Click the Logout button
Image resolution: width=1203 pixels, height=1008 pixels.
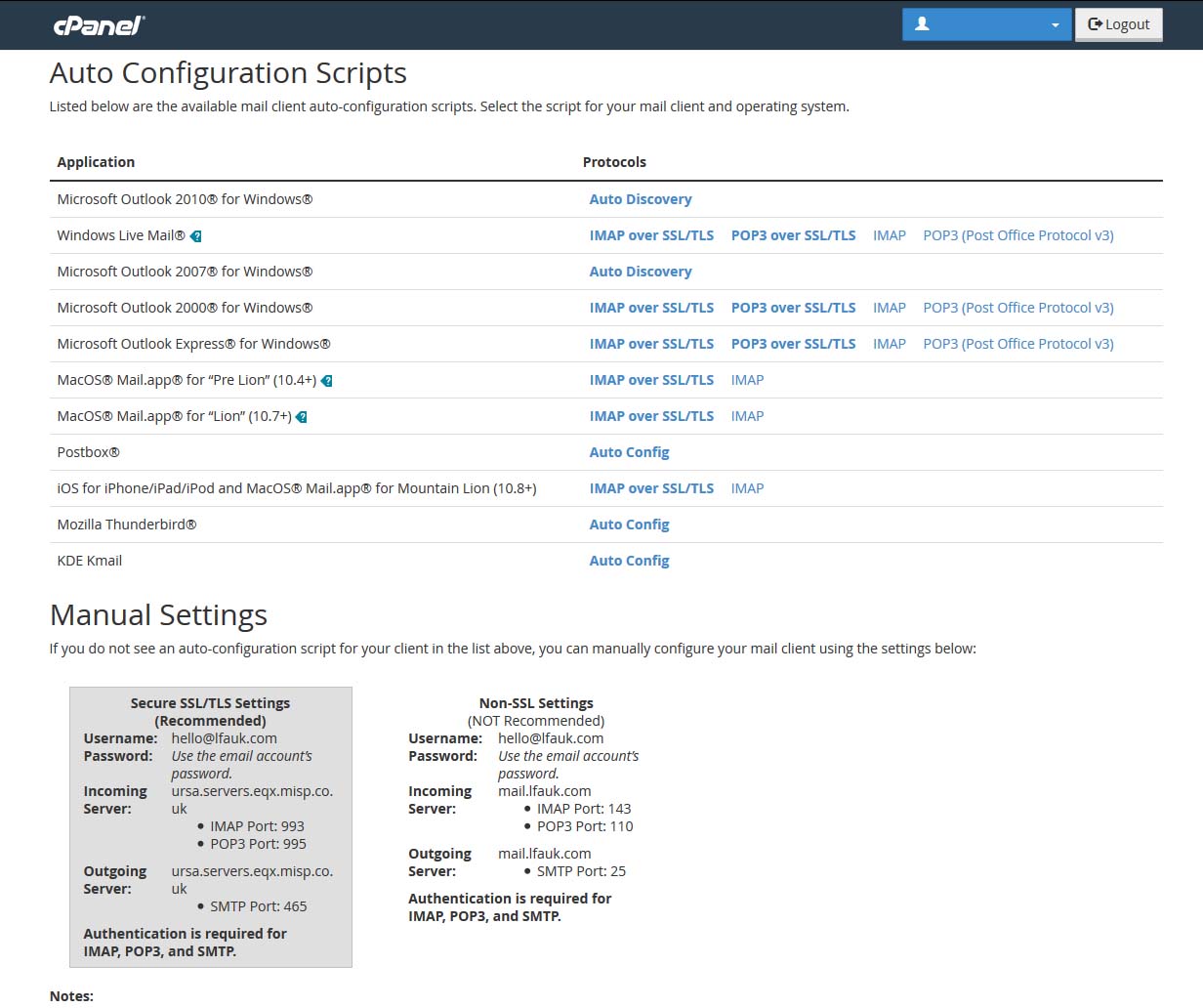click(x=1119, y=23)
